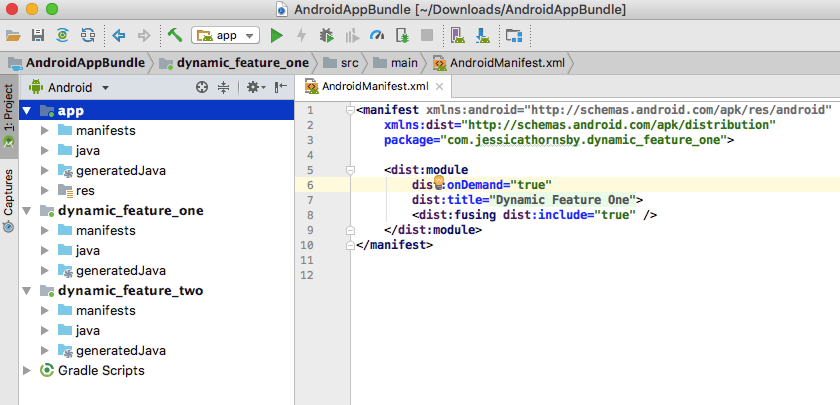Close the AndroidManifest.xml editor tab

click(439, 87)
